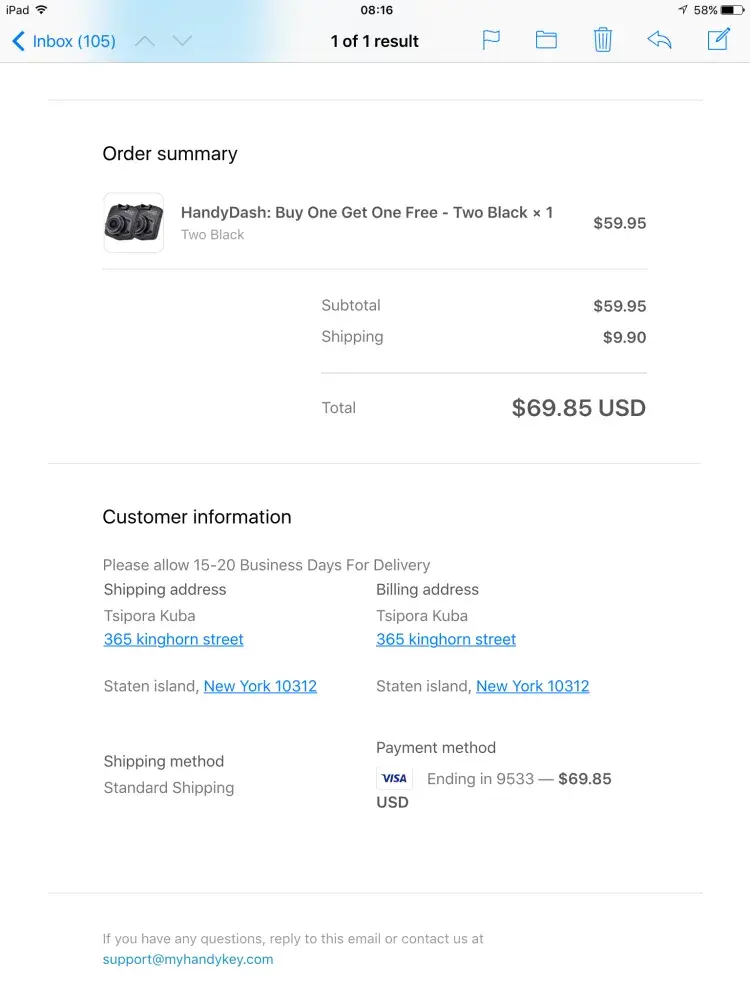The height and width of the screenshot is (1000, 750).
Task: Tap the battery status indicator
Action: [733, 10]
